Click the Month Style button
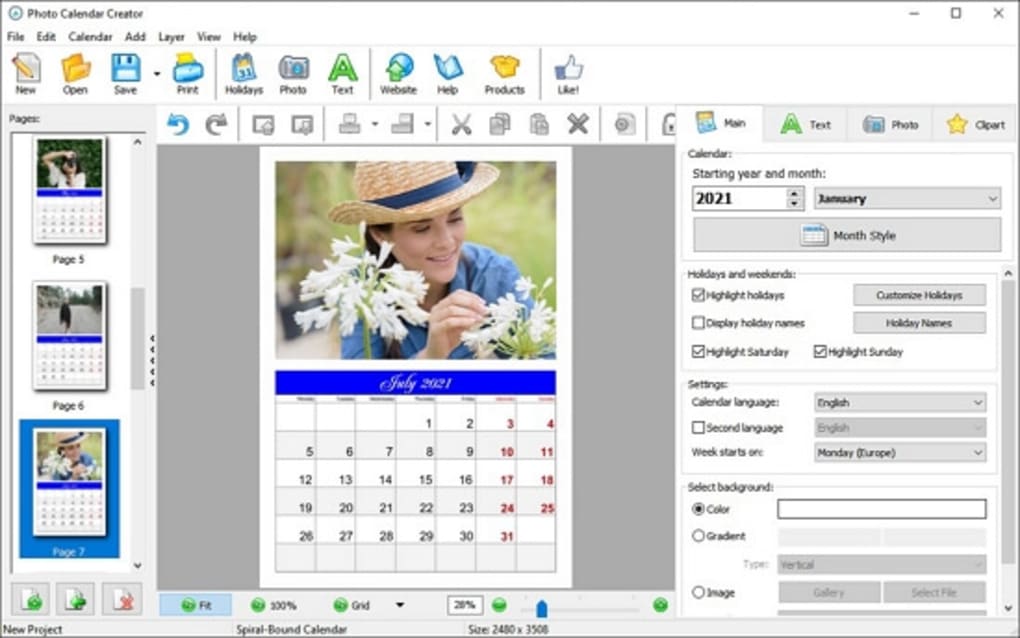 click(845, 235)
